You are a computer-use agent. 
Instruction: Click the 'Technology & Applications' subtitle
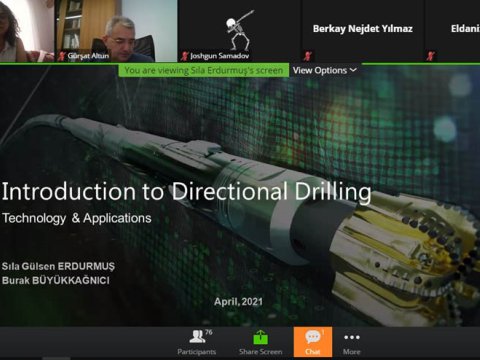[x=77, y=218]
